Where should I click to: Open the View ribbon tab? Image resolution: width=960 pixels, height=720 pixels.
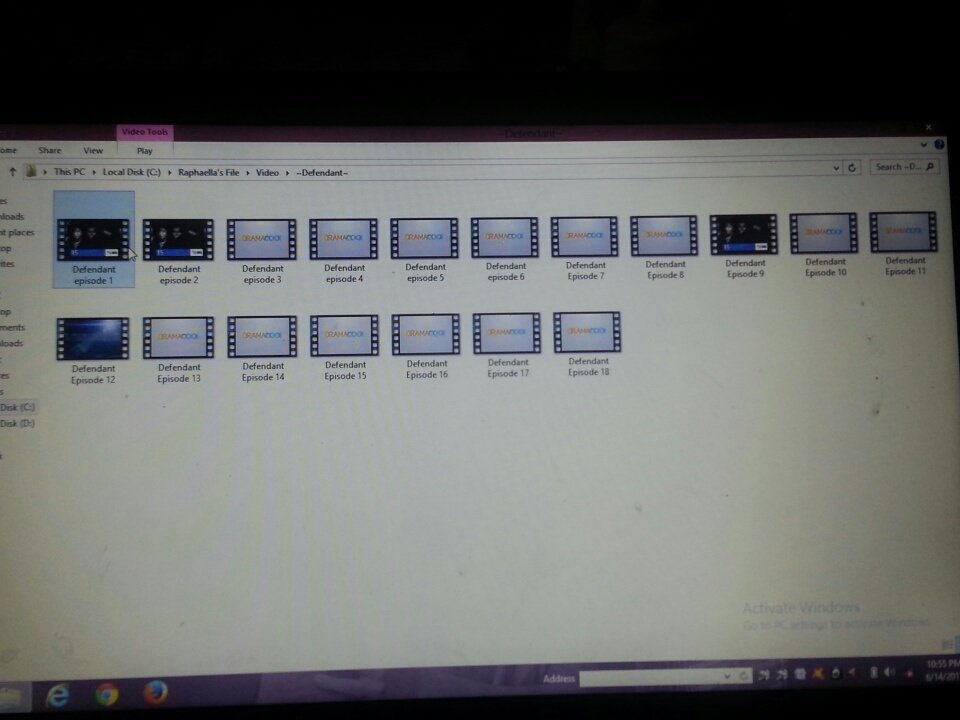click(93, 150)
